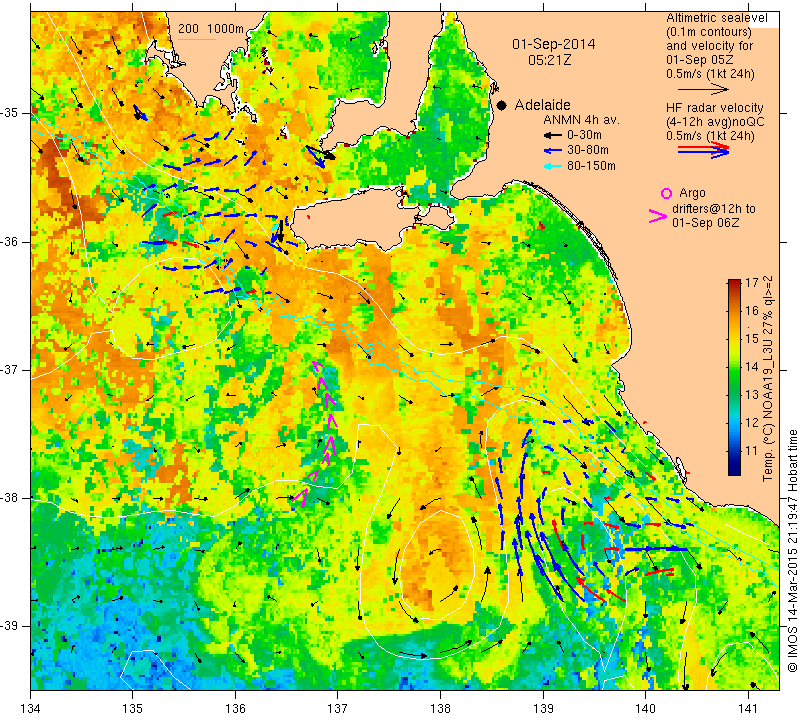Click the 140 longitude axis label

(x=645, y=709)
